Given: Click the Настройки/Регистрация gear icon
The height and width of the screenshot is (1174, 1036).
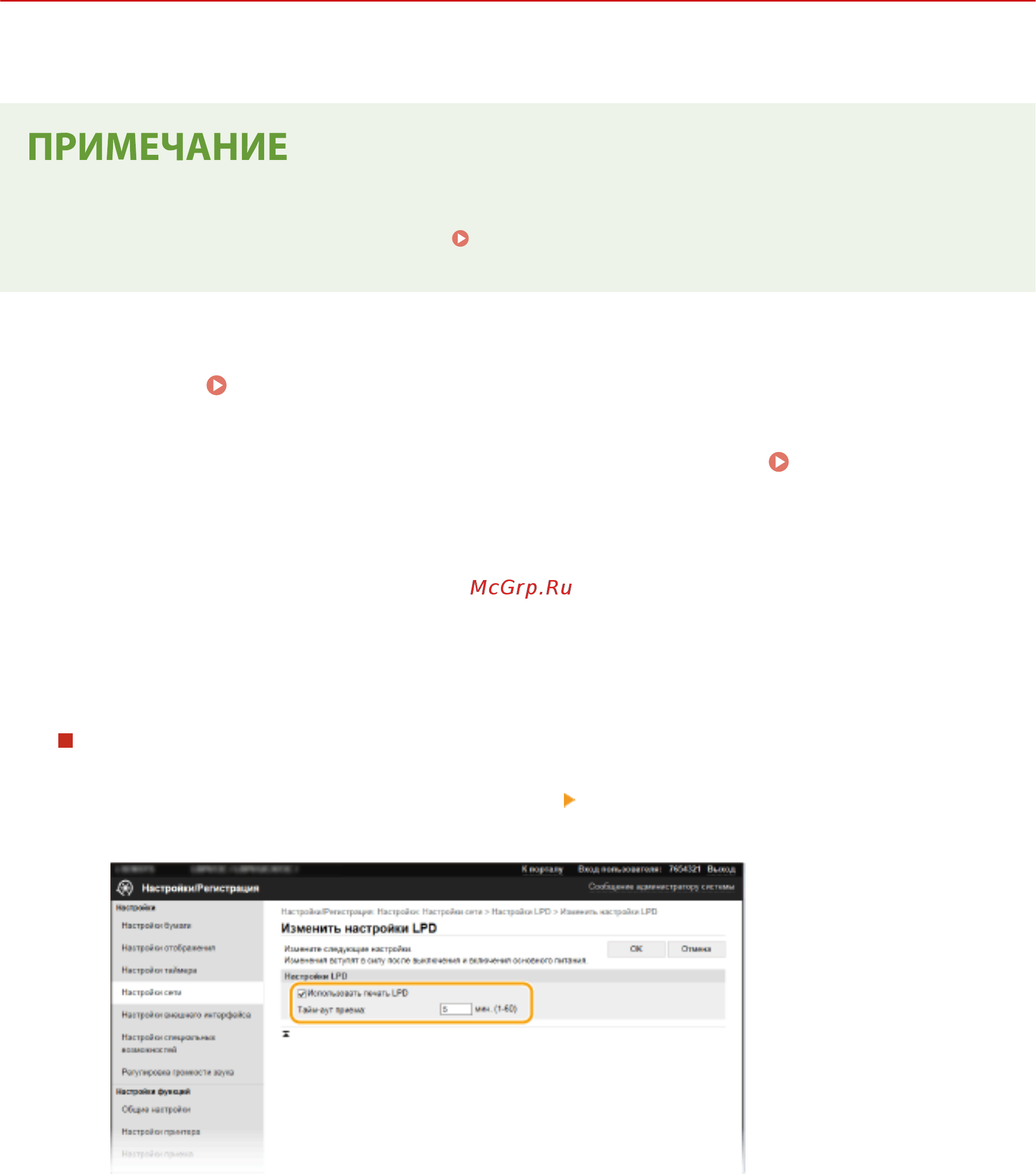Looking at the screenshot, I should pos(125,888).
